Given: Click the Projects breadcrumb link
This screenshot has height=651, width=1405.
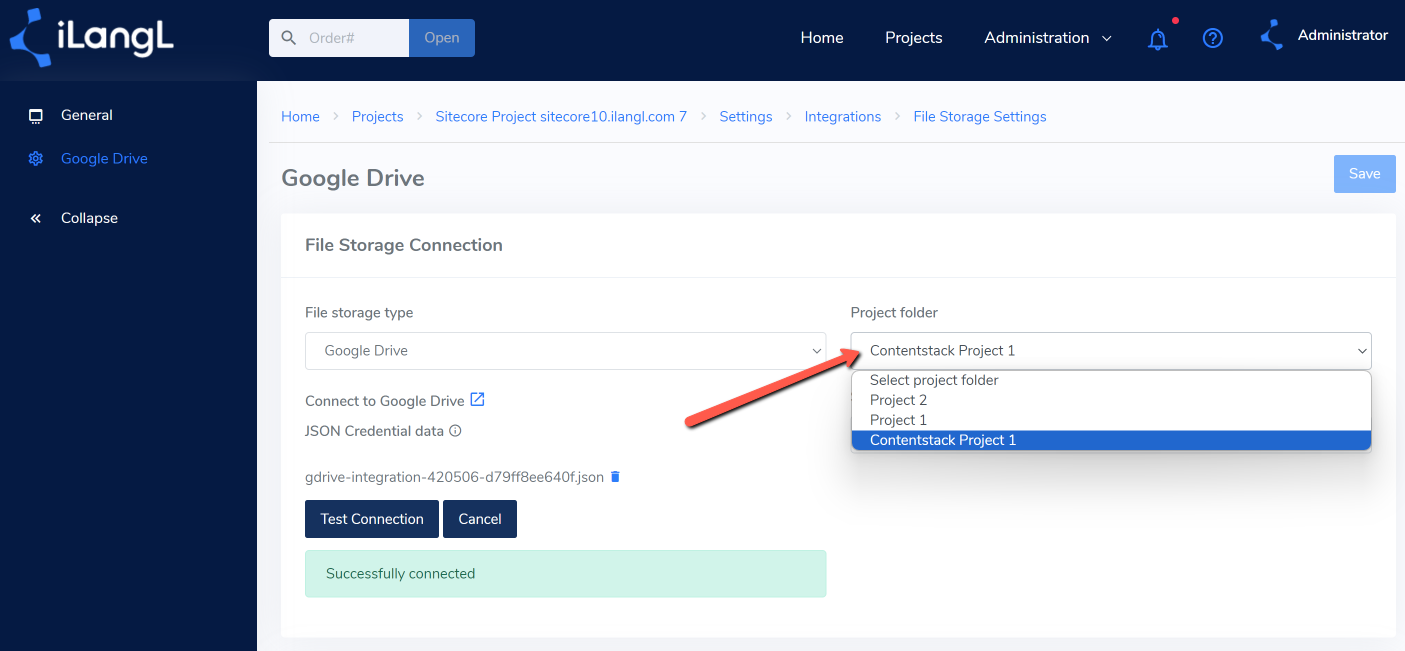Looking at the screenshot, I should [378, 117].
